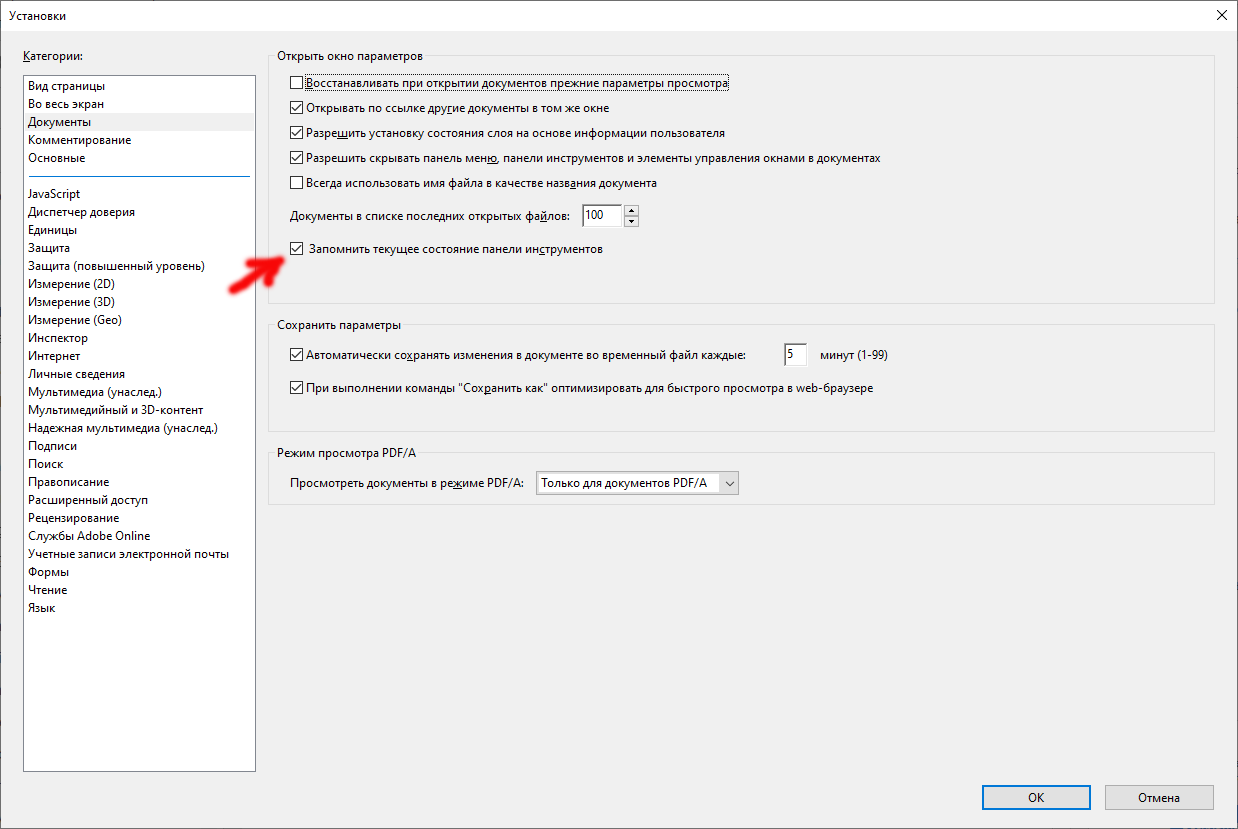
Task: Select 'Измерение (2D)' category
Action: [139, 284]
